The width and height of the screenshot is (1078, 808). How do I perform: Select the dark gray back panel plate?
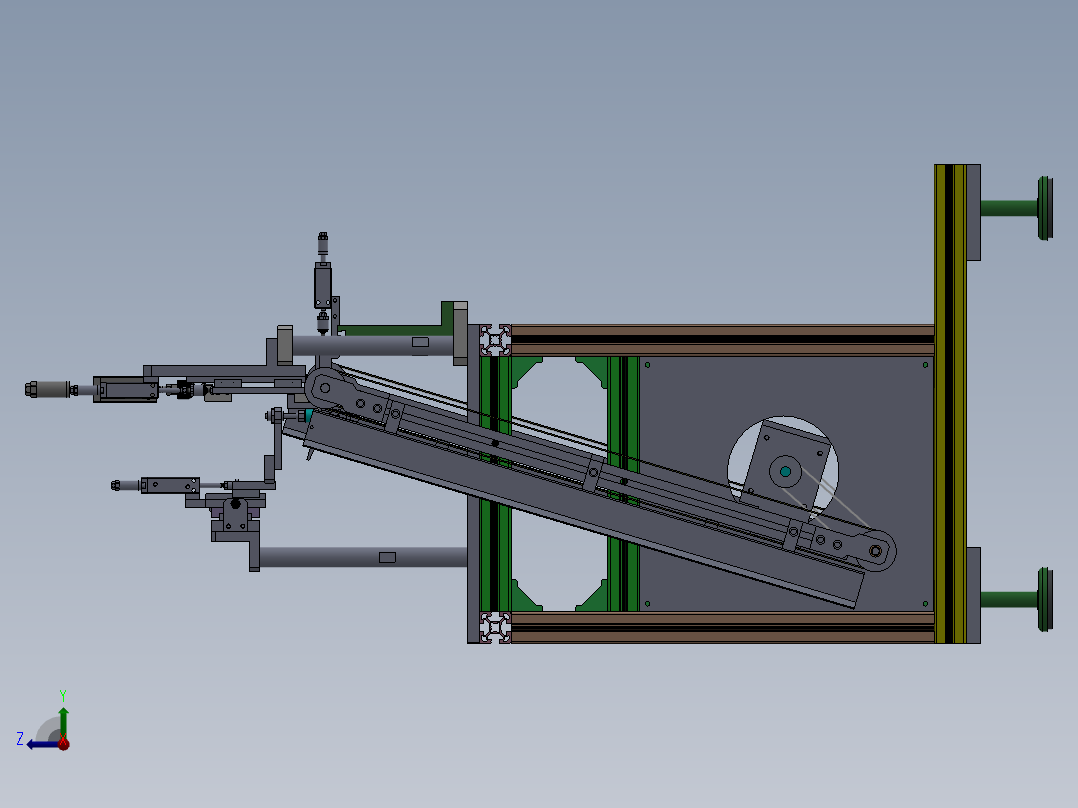[786, 483]
